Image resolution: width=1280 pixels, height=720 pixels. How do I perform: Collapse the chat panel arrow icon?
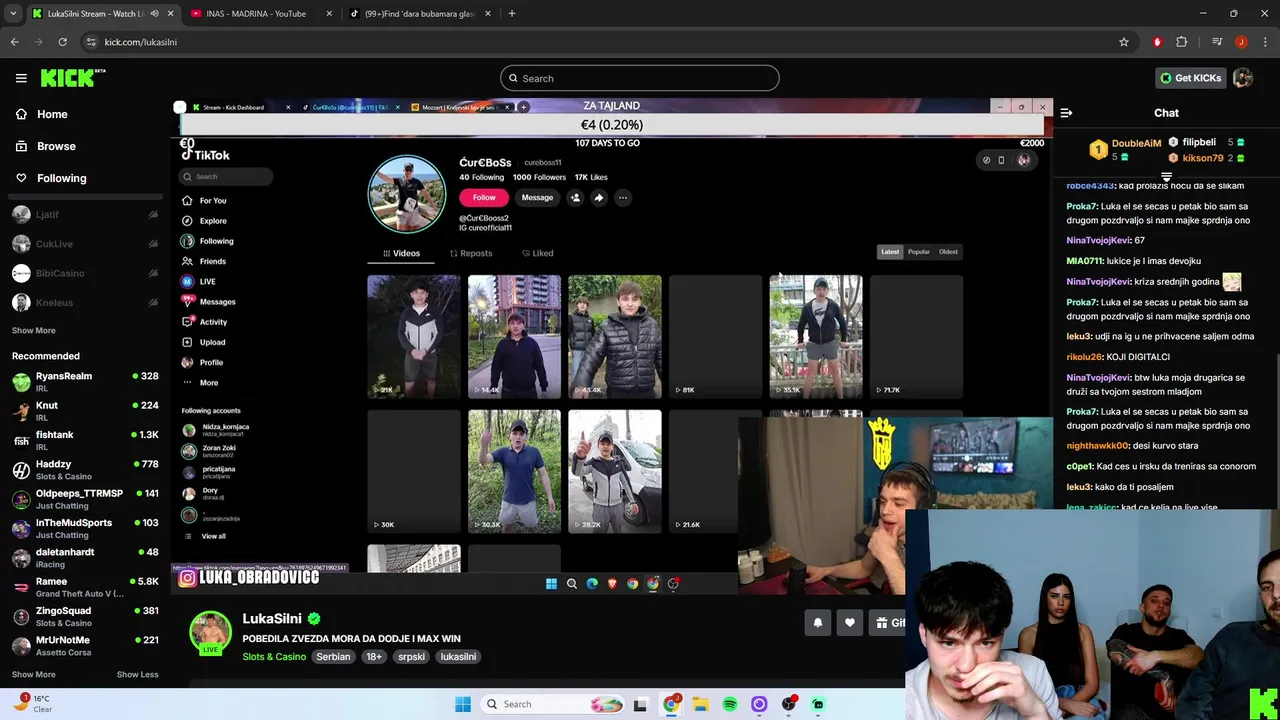click(x=1066, y=113)
